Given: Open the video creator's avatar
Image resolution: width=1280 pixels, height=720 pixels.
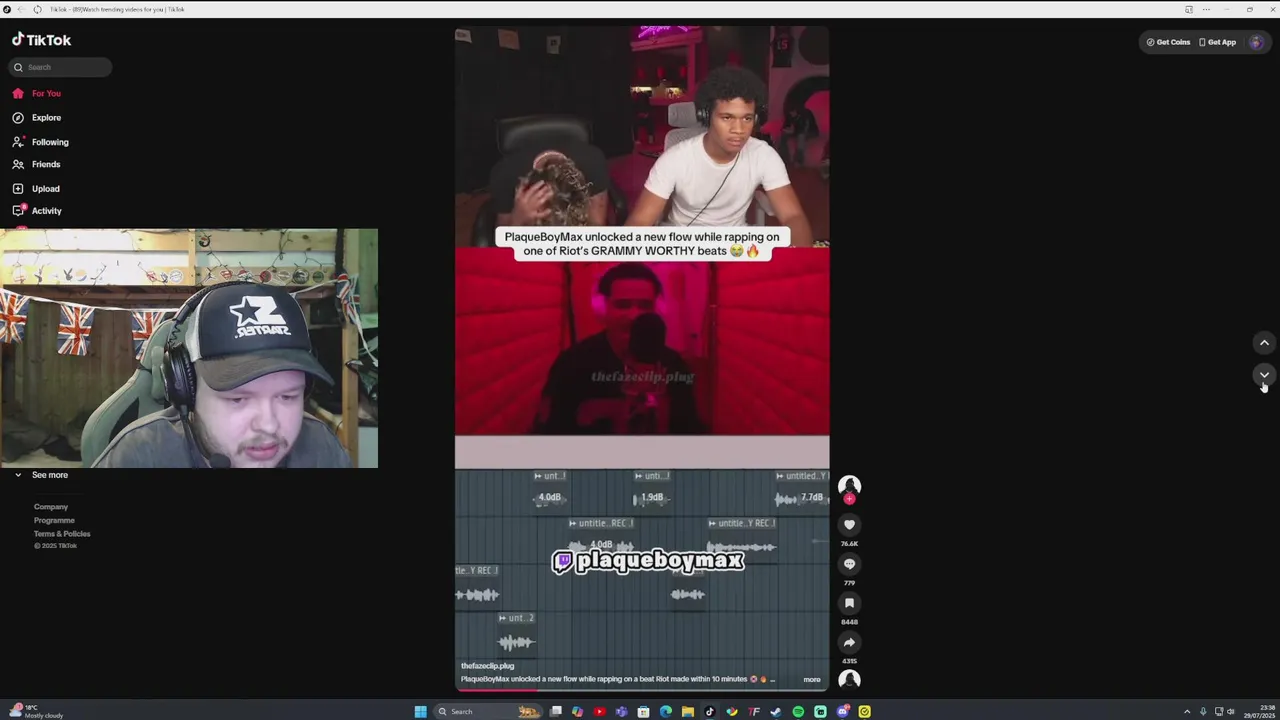Looking at the screenshot, I should pos(849,485).
